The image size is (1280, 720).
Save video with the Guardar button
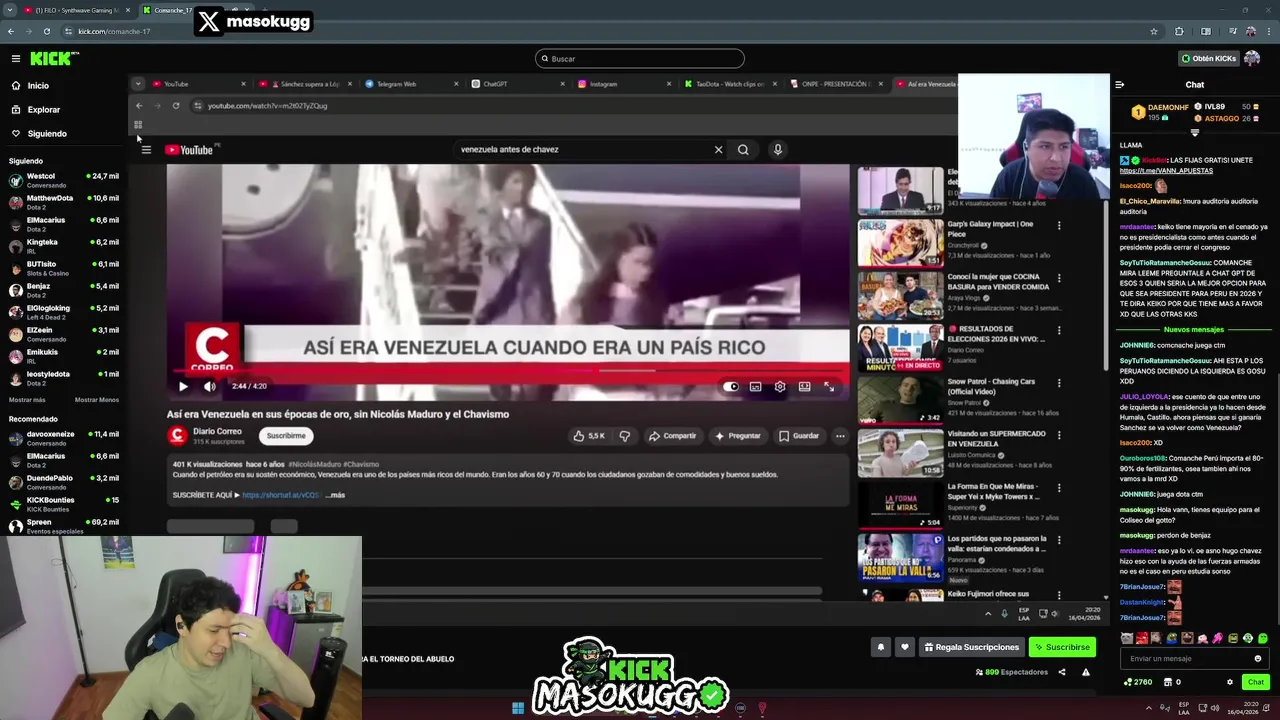click(799, 436)
